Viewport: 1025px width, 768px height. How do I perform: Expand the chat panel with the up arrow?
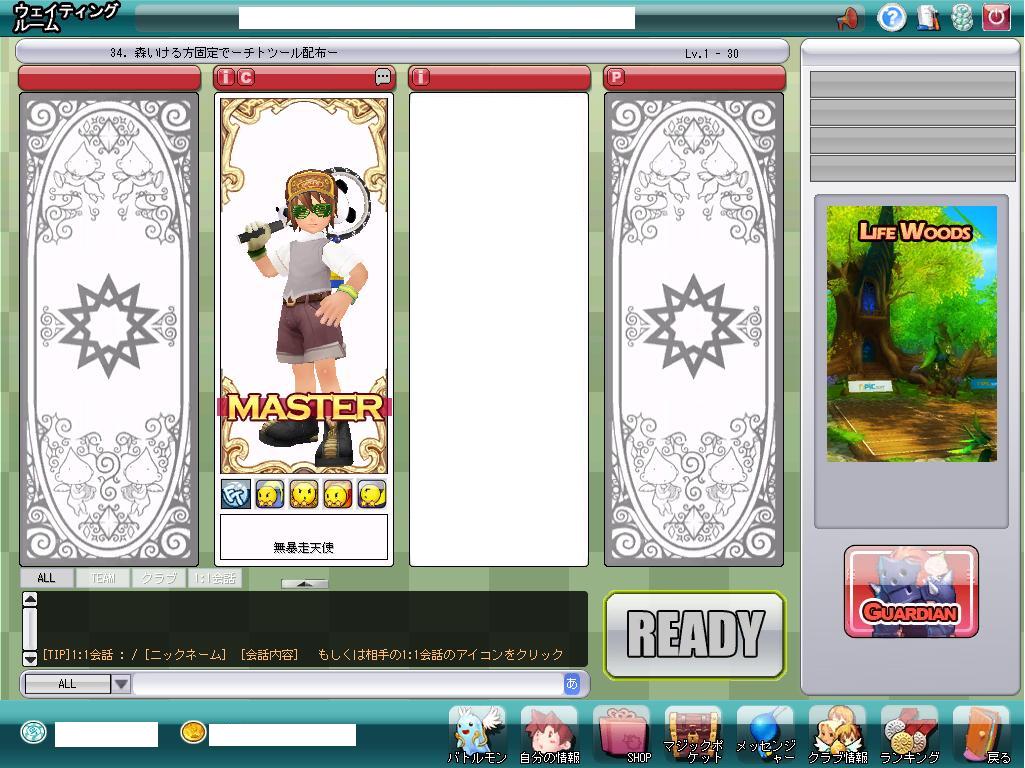[304, 583]
